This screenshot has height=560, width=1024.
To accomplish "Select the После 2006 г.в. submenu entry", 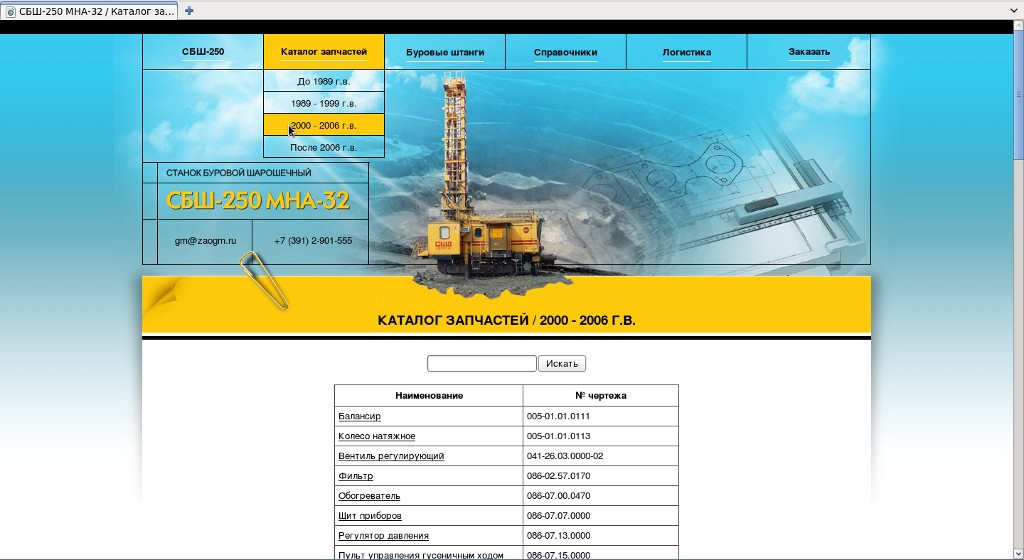I will [x=323, y=147].
